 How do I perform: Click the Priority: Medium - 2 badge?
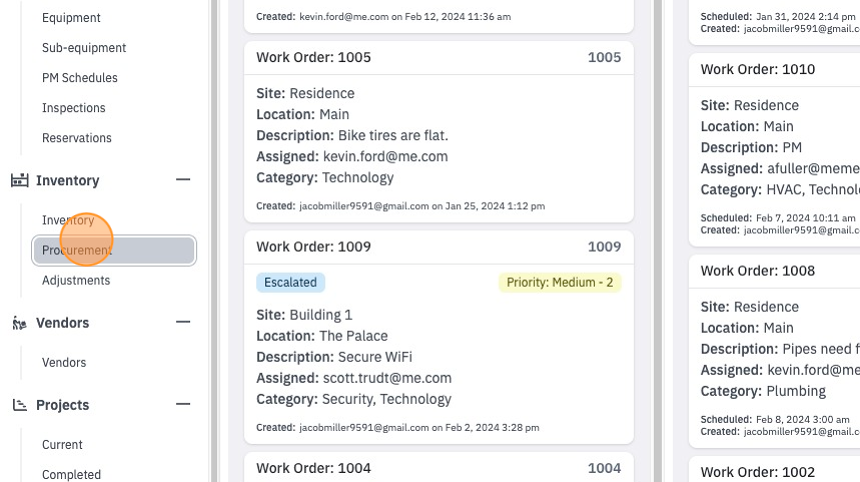(560, 282)
